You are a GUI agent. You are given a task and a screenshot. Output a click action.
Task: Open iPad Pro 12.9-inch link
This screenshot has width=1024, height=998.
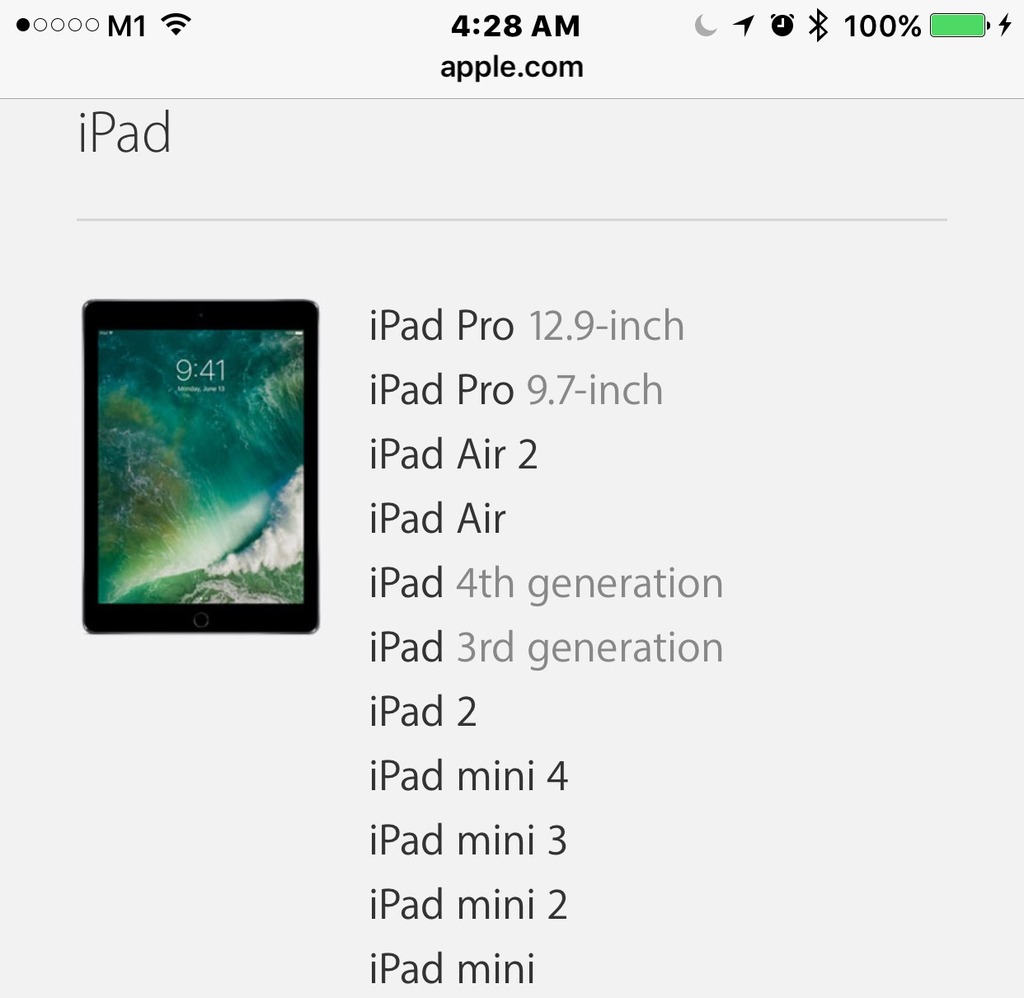pos(526,325)
